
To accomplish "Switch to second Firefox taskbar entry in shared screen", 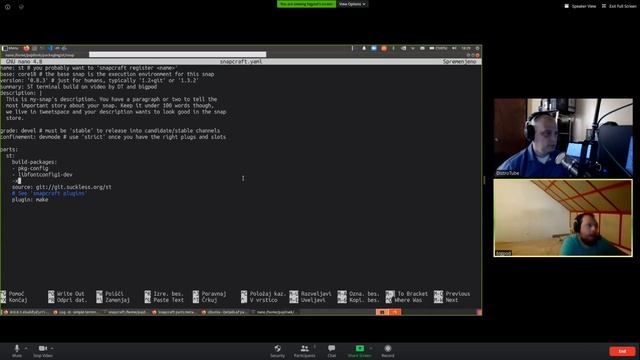I will pos(75,312).
